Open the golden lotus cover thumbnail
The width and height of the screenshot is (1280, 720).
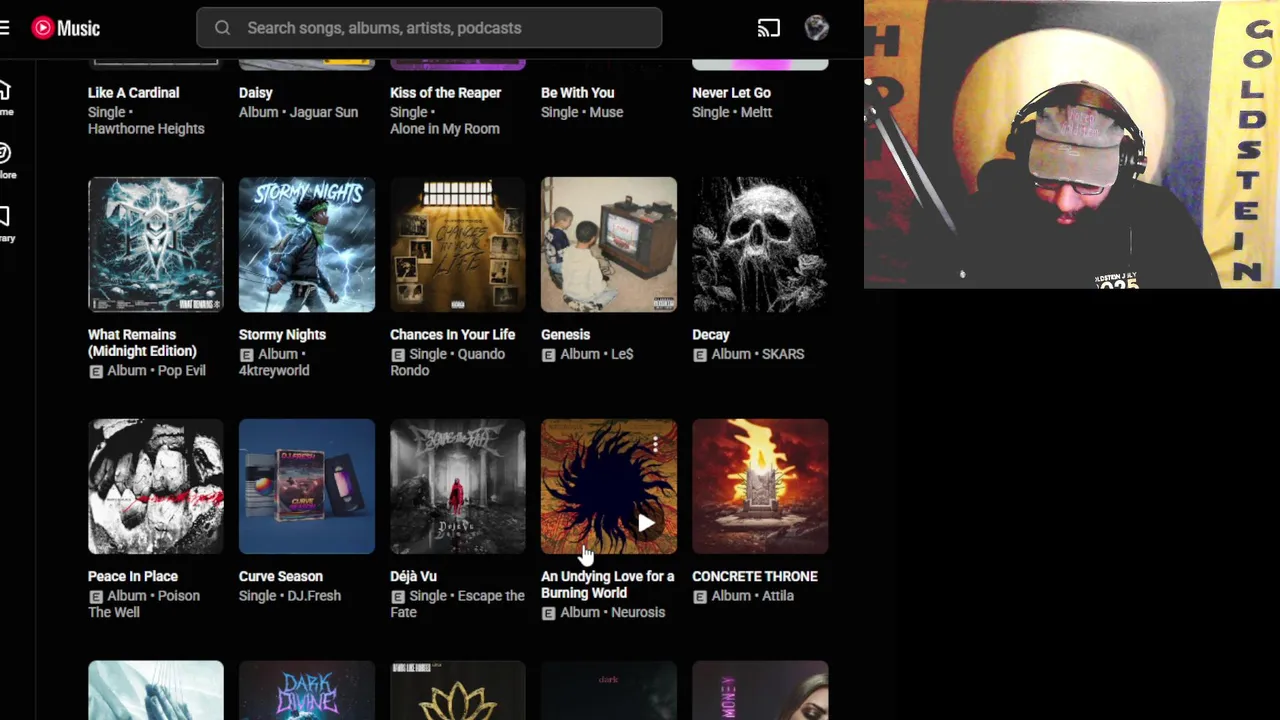tap(458, 690)
